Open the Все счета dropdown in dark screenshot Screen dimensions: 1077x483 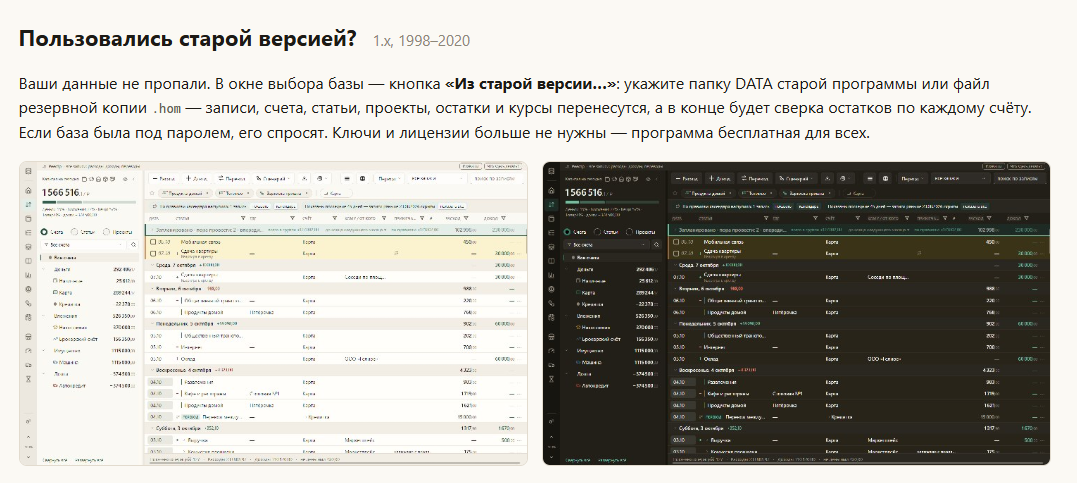(x=606, y=244)
